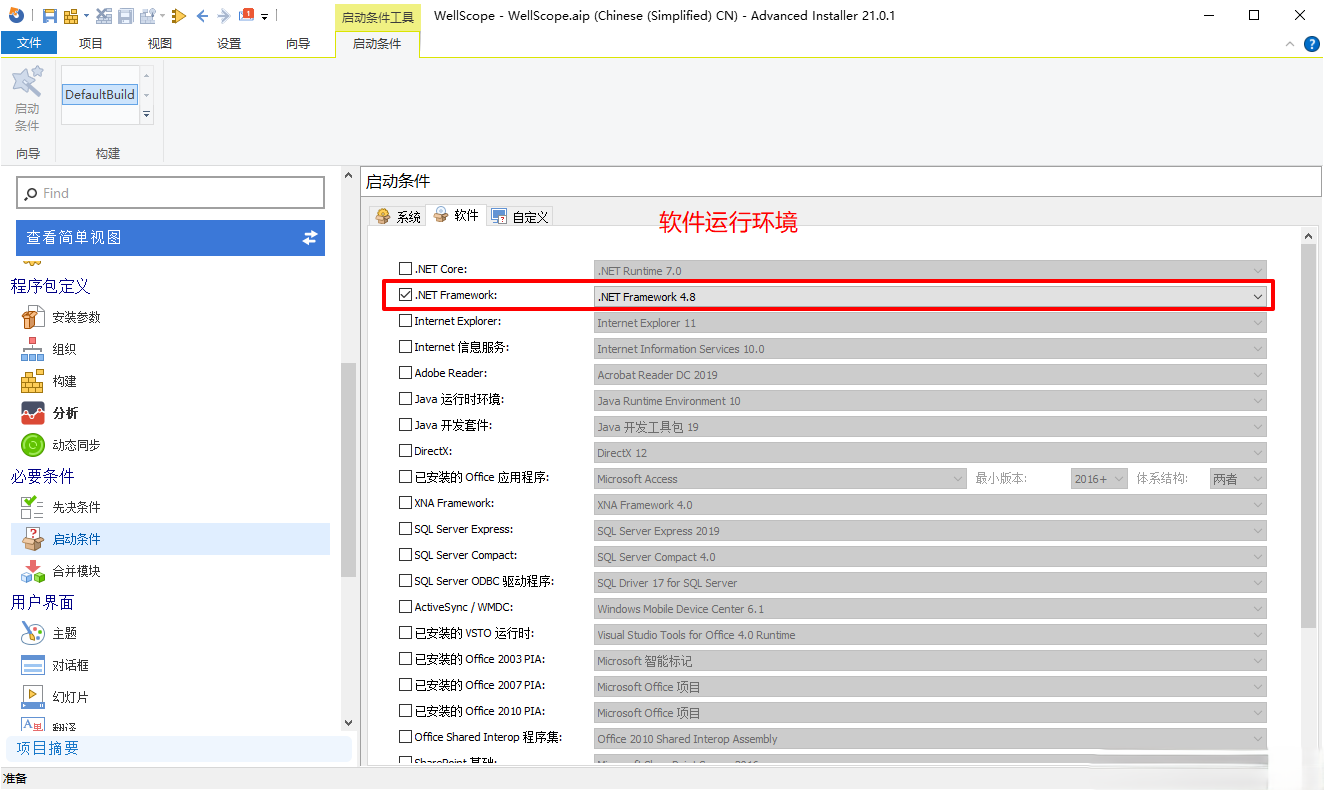This screenshot has height=790, width=1324.
Task: Enable the SQL Server Express checkbox
Action: point(405,529)
